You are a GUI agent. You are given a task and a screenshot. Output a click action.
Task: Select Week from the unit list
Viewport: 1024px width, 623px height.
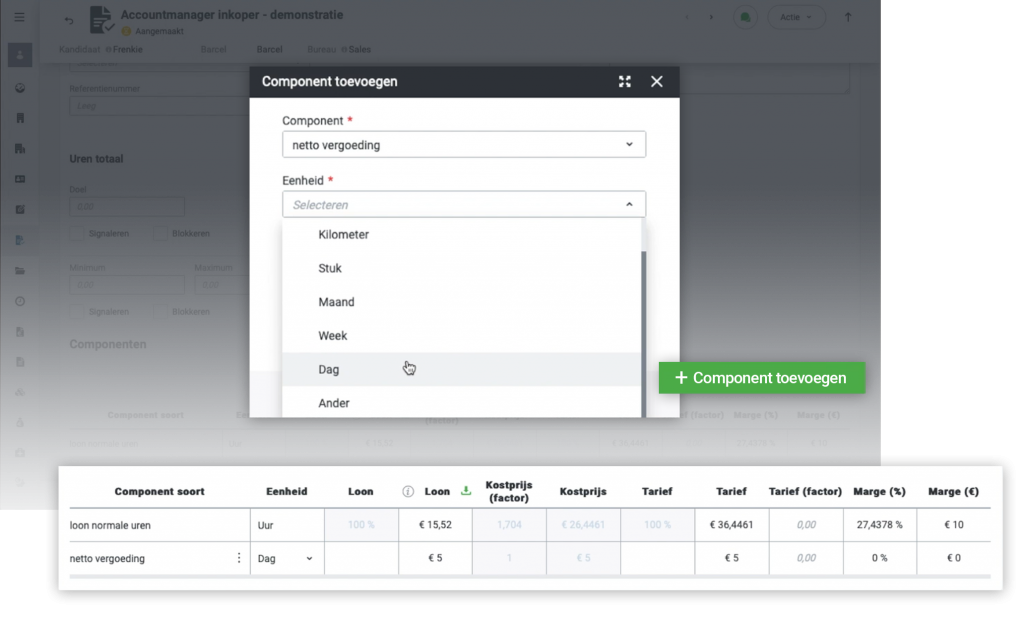(461, 336)
